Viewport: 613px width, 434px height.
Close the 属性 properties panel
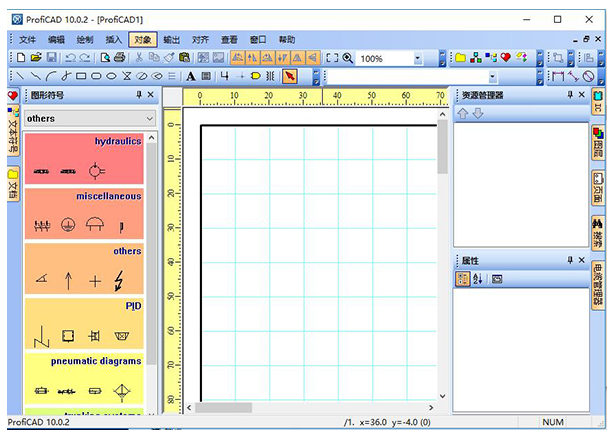pyautogui.click(x=582, y=260)
